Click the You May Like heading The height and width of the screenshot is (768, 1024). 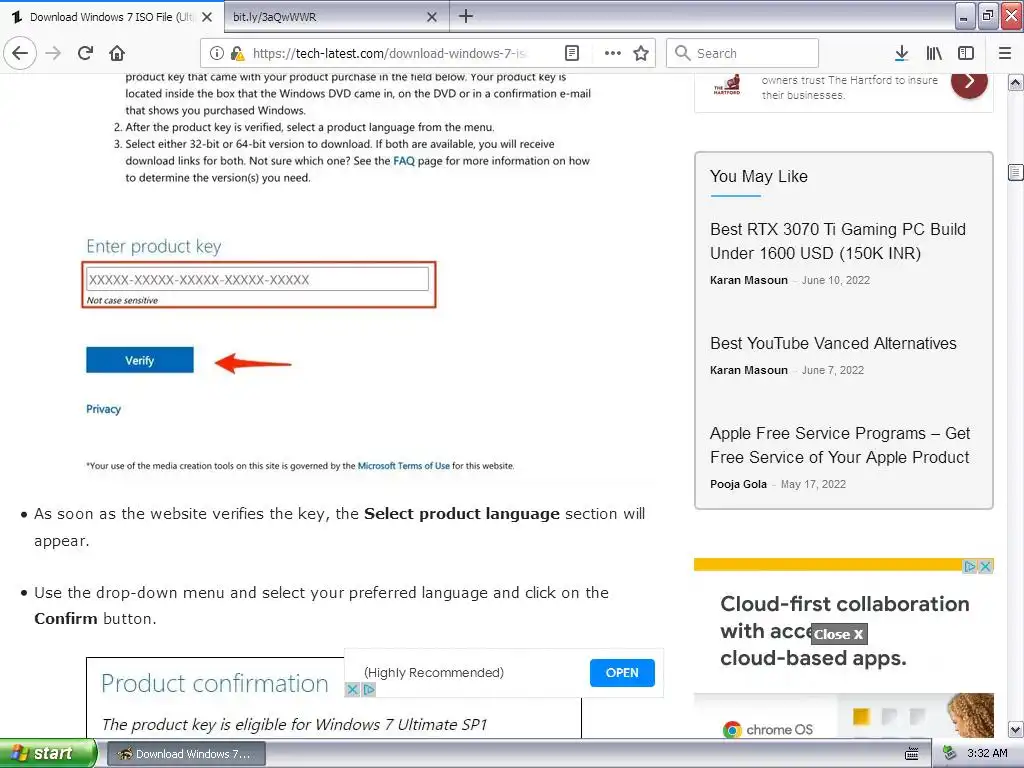point(759,176)
